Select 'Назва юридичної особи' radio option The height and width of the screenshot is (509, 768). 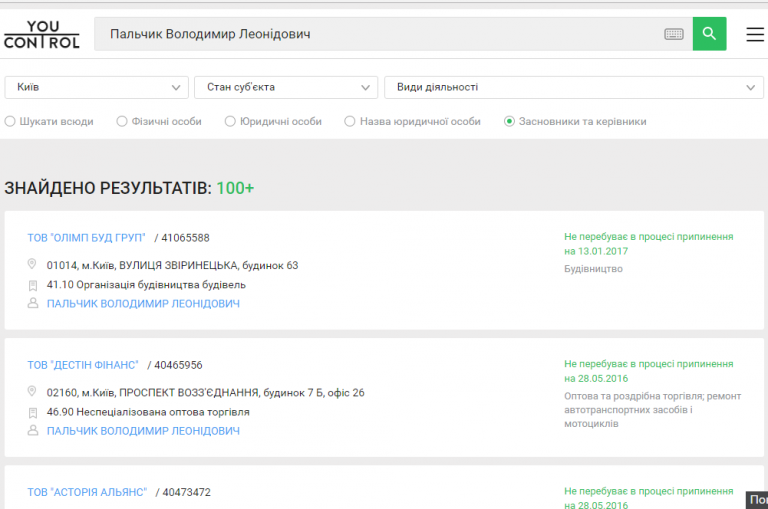350,122
